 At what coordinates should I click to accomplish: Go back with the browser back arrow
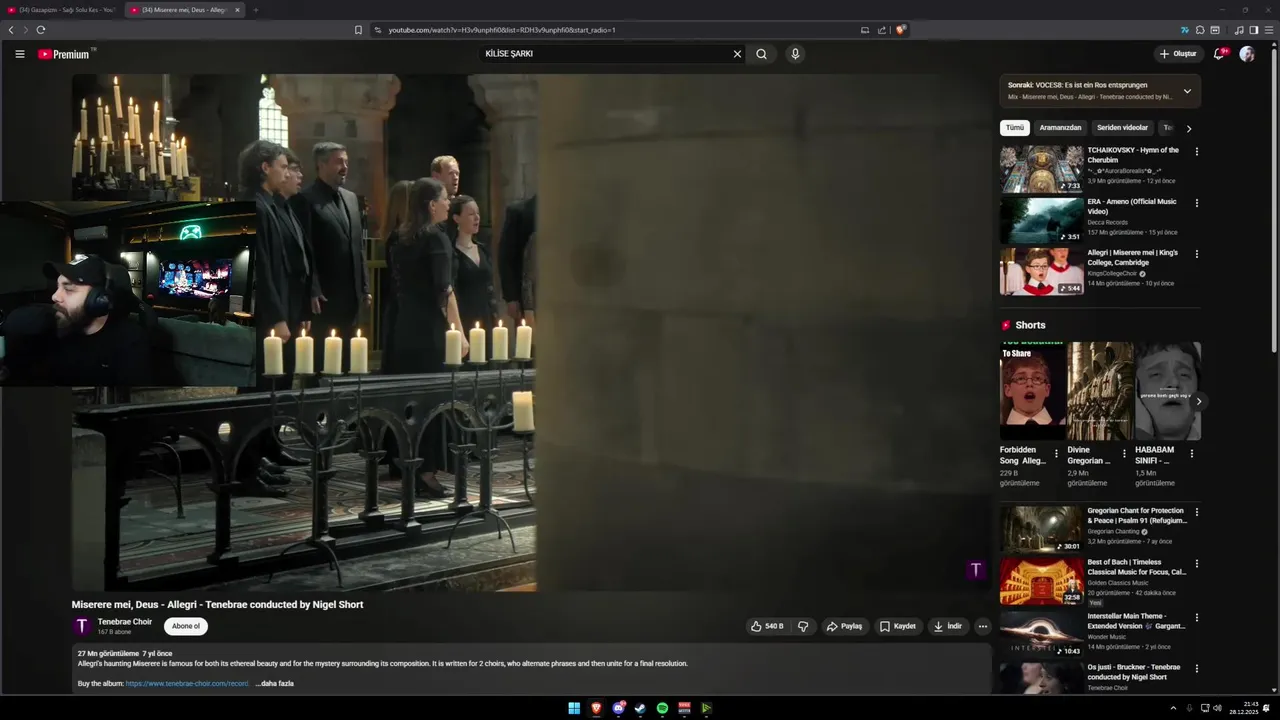click(x=11, y=30)
